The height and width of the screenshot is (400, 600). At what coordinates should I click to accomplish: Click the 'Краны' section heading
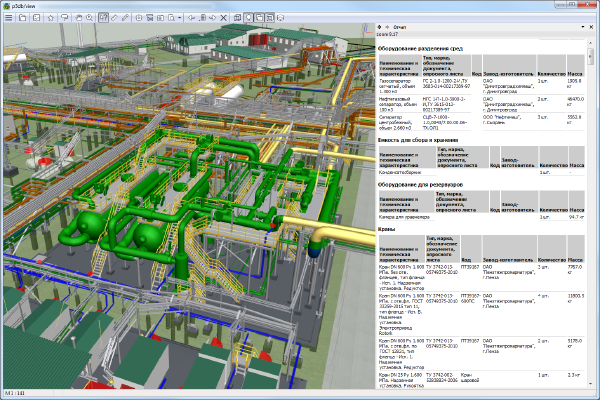click(388, 228)
